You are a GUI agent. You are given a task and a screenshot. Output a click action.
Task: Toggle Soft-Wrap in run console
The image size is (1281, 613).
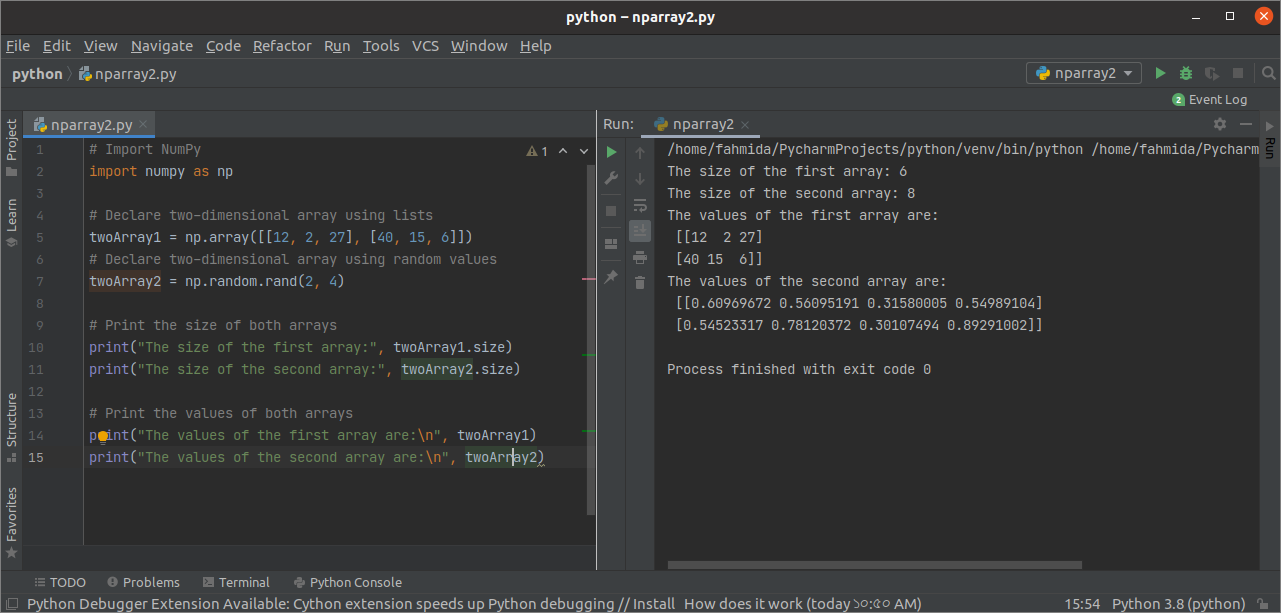(640, 203)
